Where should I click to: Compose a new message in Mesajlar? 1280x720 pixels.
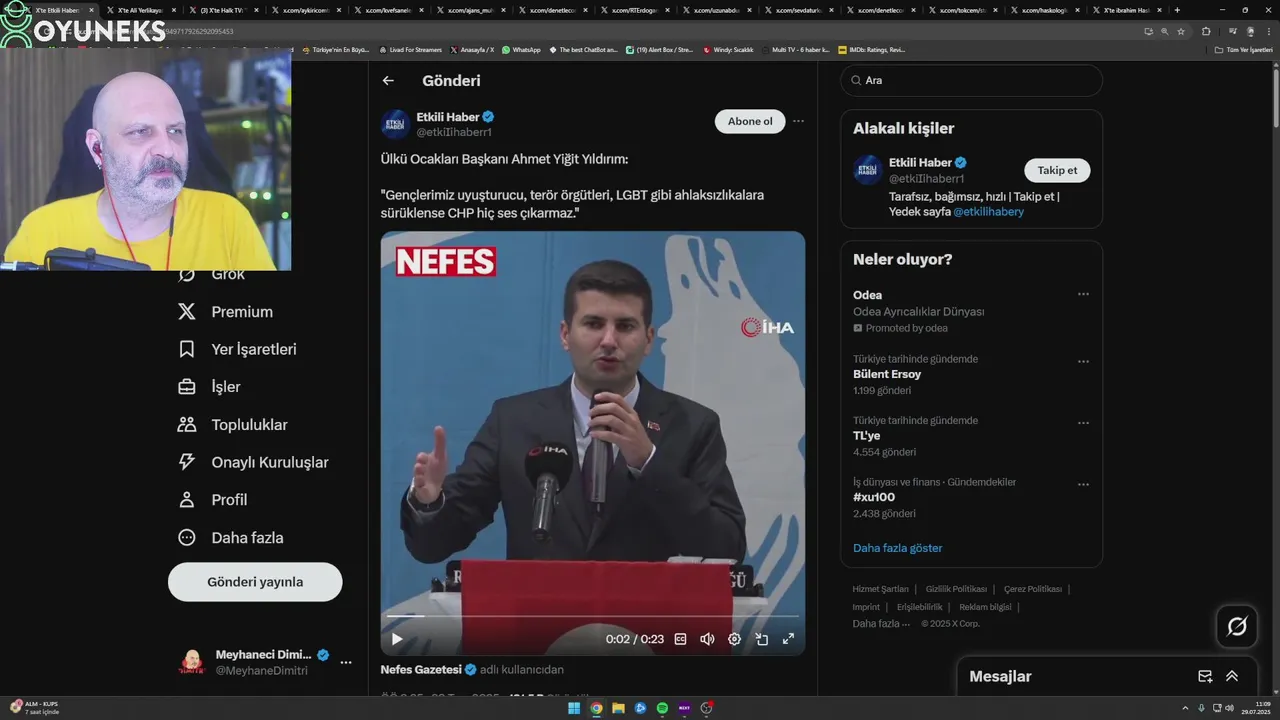tap(1205, 677)
